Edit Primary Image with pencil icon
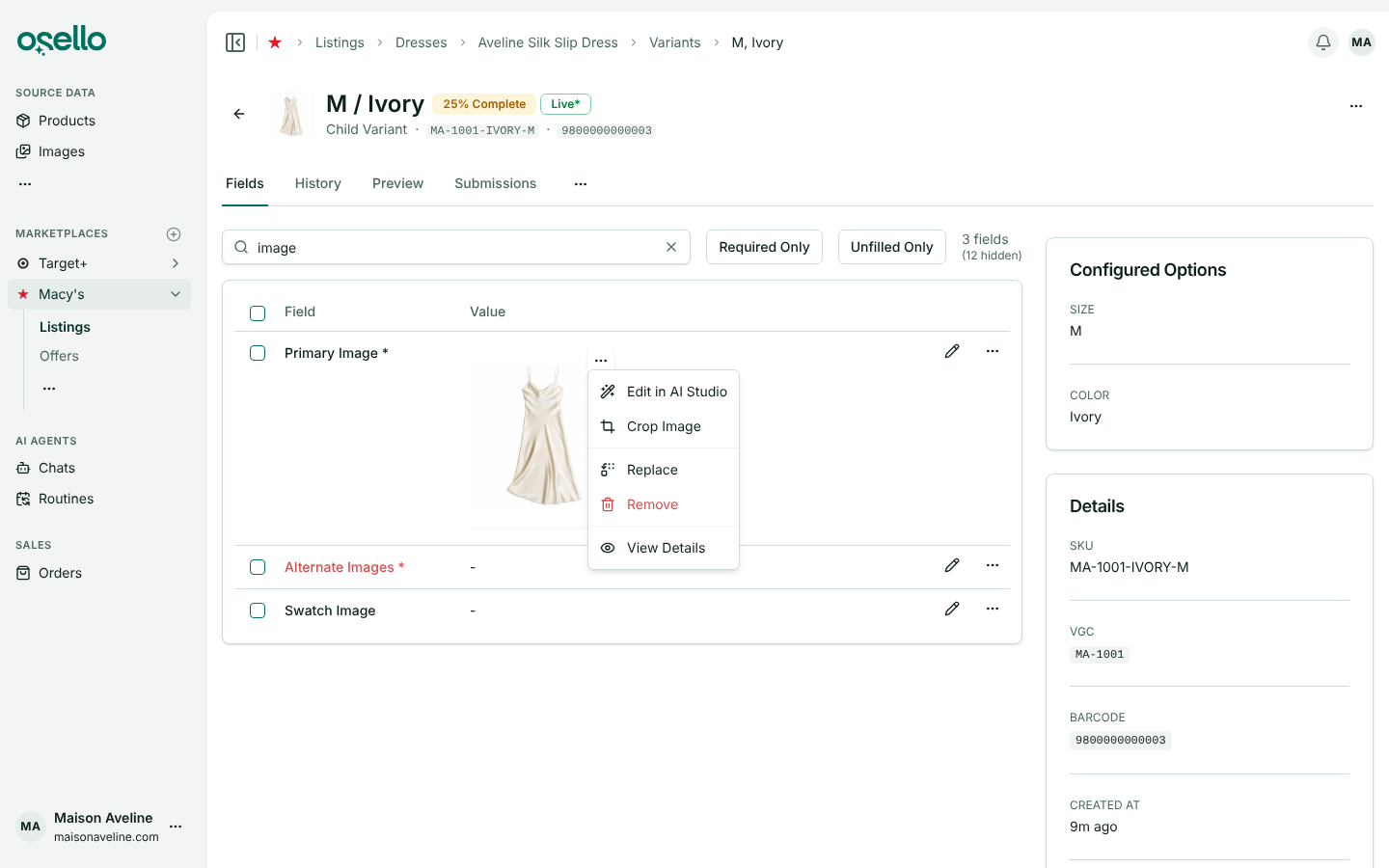The image size is (1389, 868). click(x=952, y=351)
